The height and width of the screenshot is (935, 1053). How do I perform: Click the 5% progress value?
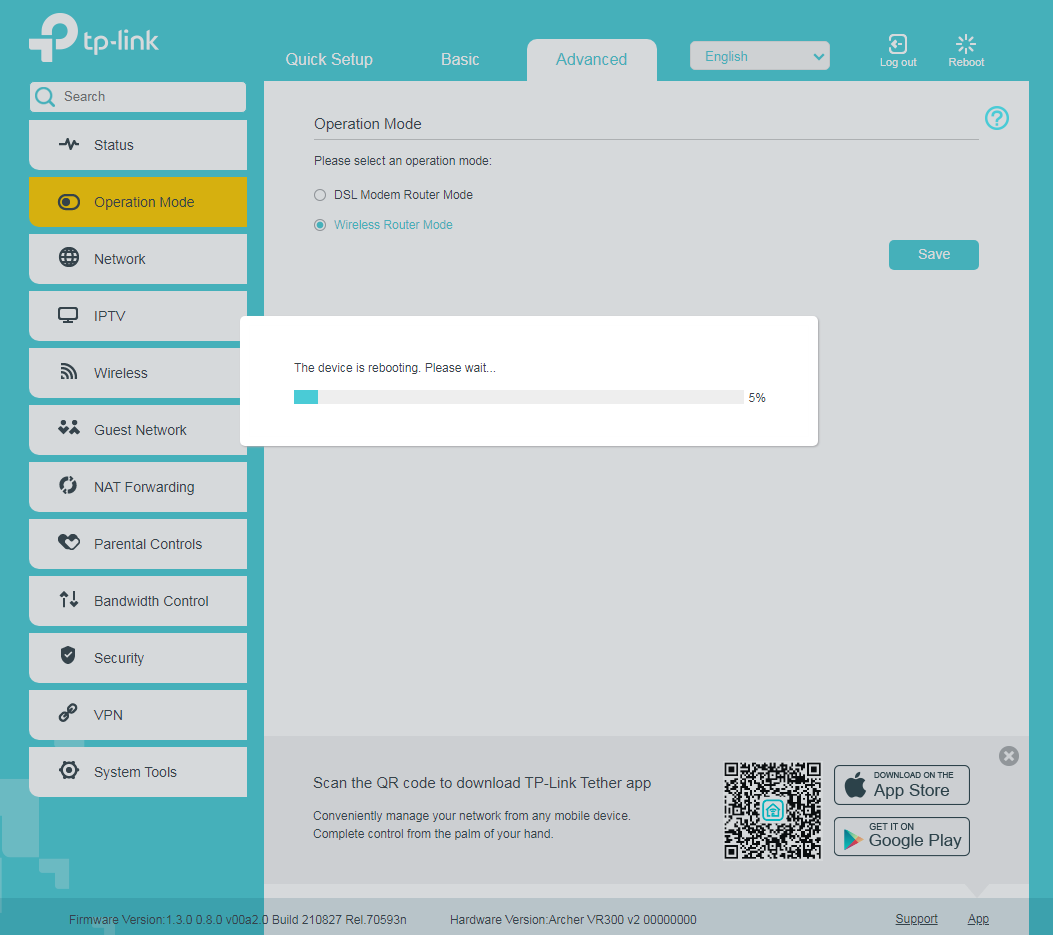[757, 398]
